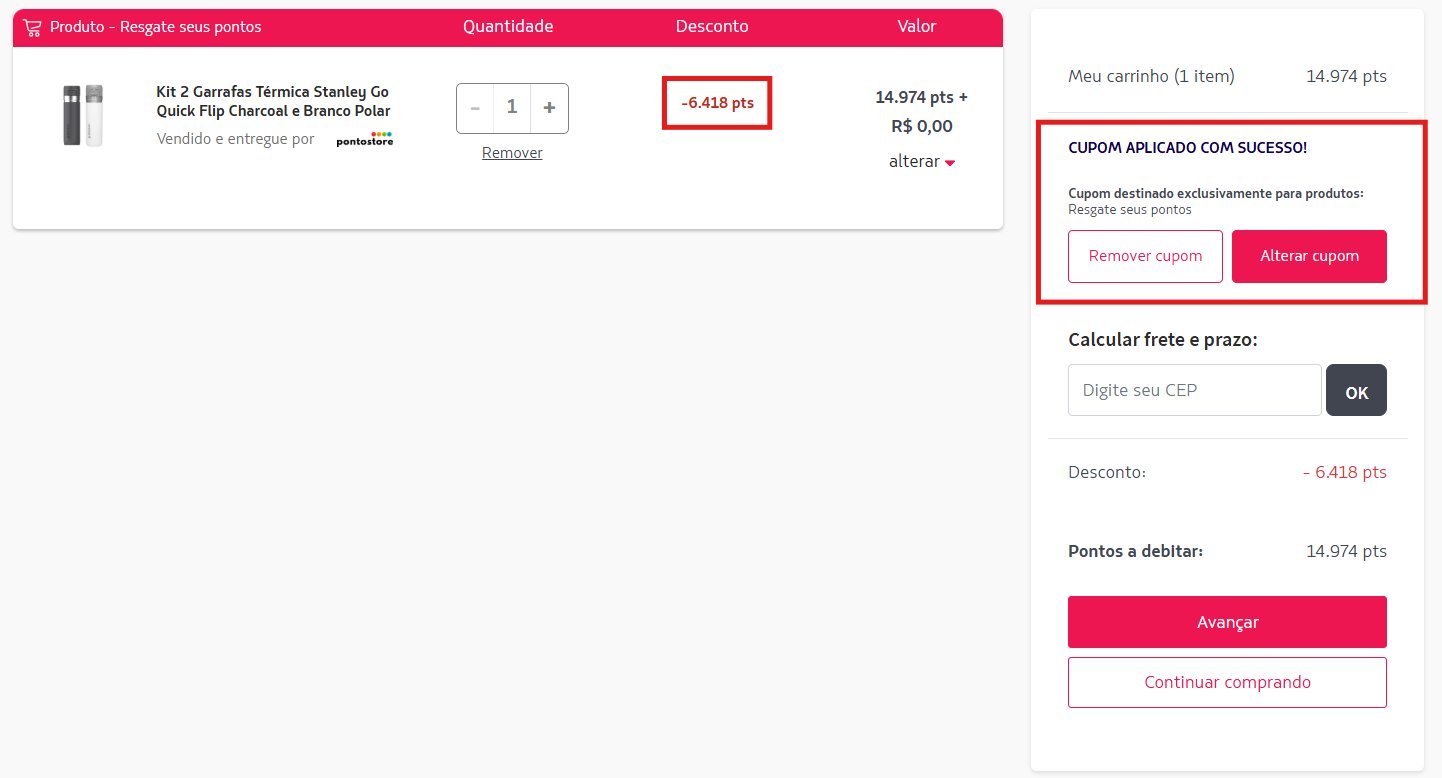Remove the item via Remover link
This screenshot has height=778, width=1442.
click(512, 153)
